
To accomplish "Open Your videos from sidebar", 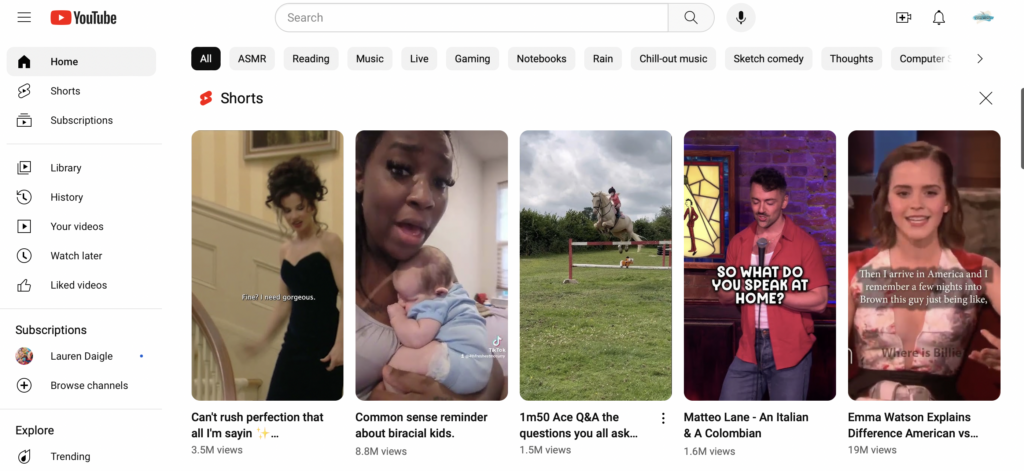I will click(x=82, y=227).
